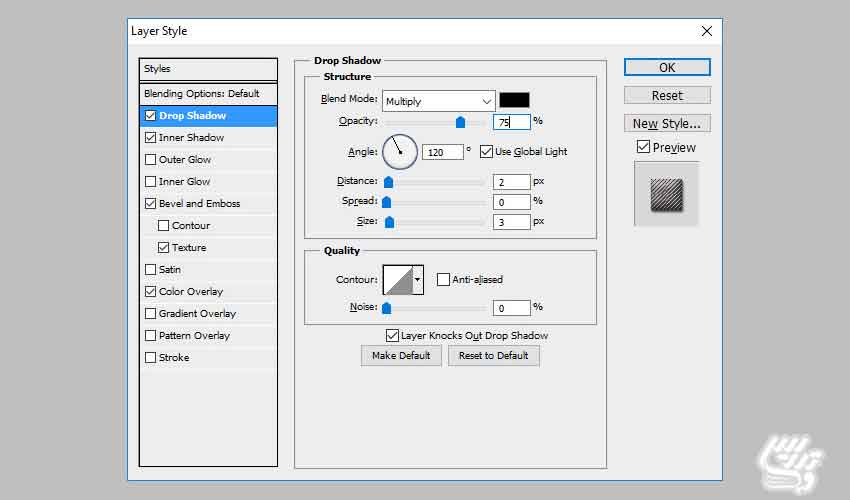
Task: Click the Distance value input field
Action: coord(511,182)
